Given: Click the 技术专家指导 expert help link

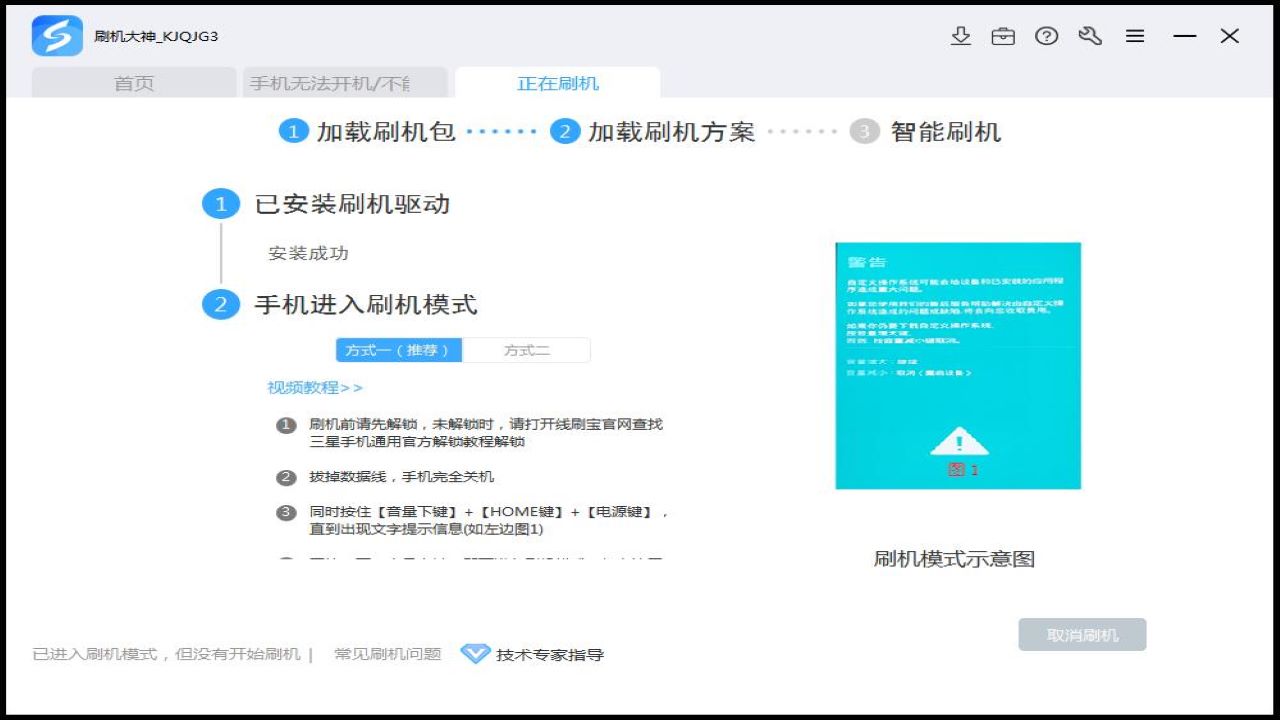Looking at the screenshot, I should coord(549,655).
